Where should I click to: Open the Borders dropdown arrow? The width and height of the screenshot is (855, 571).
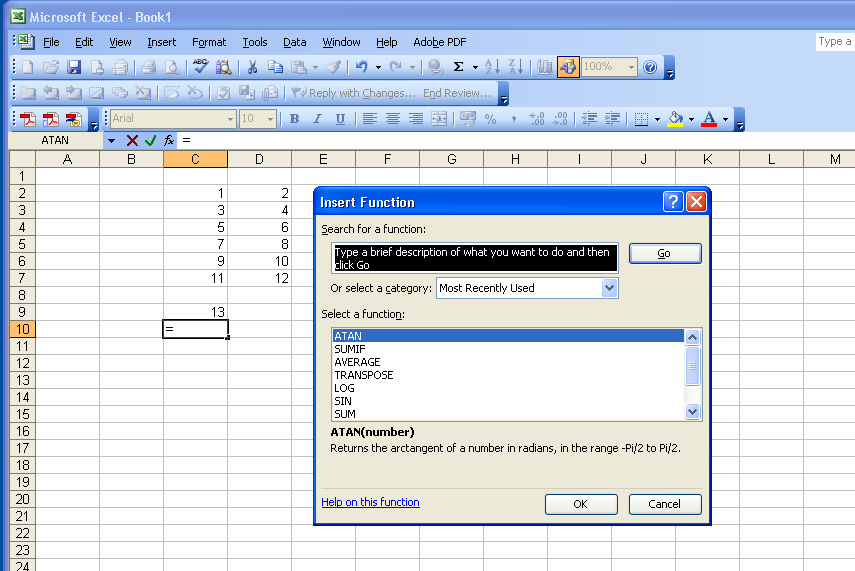click(x=657, y=118)
